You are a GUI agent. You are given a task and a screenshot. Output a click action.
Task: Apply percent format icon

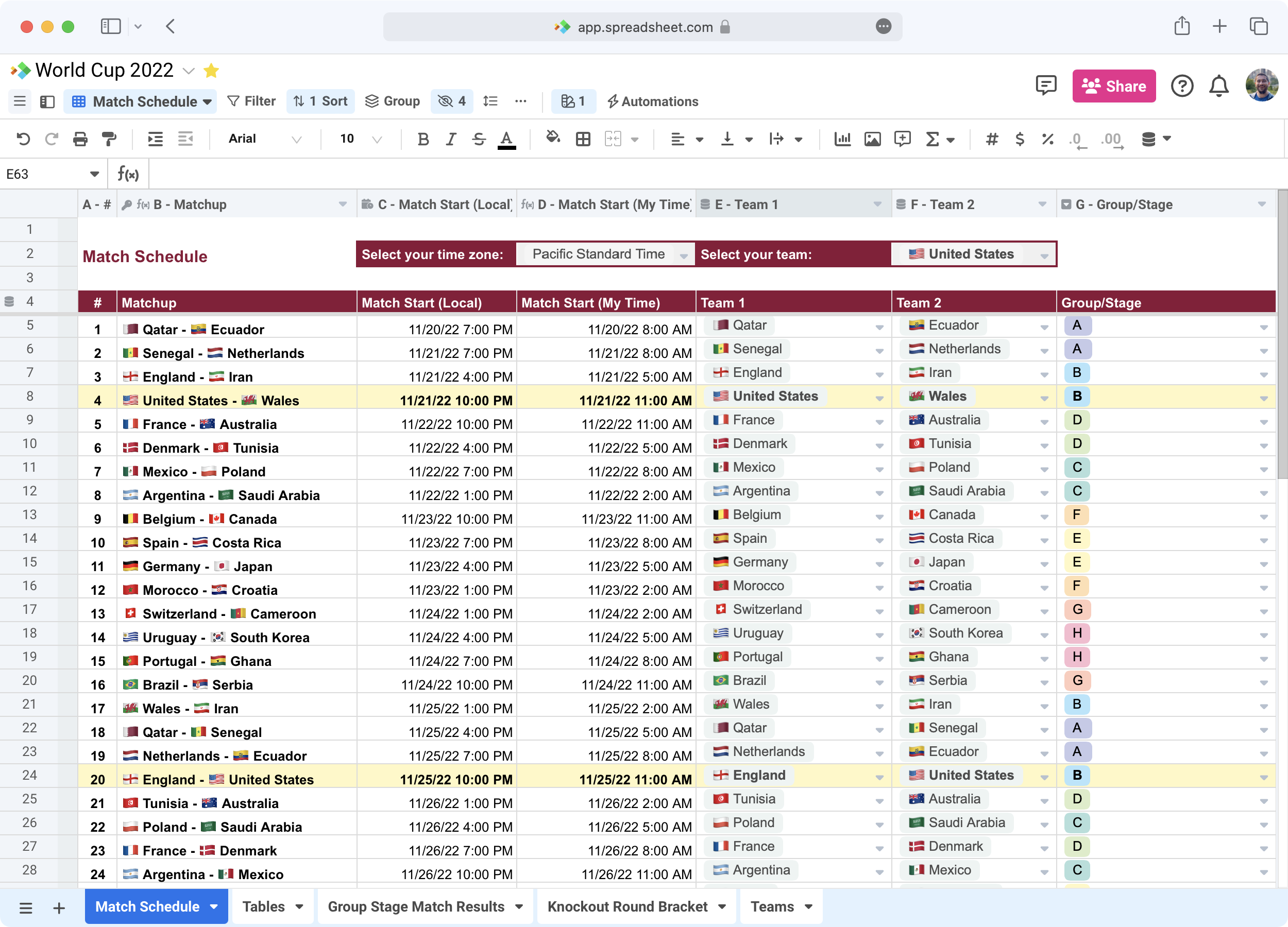pyautogui.click(x=1048, y=139)
